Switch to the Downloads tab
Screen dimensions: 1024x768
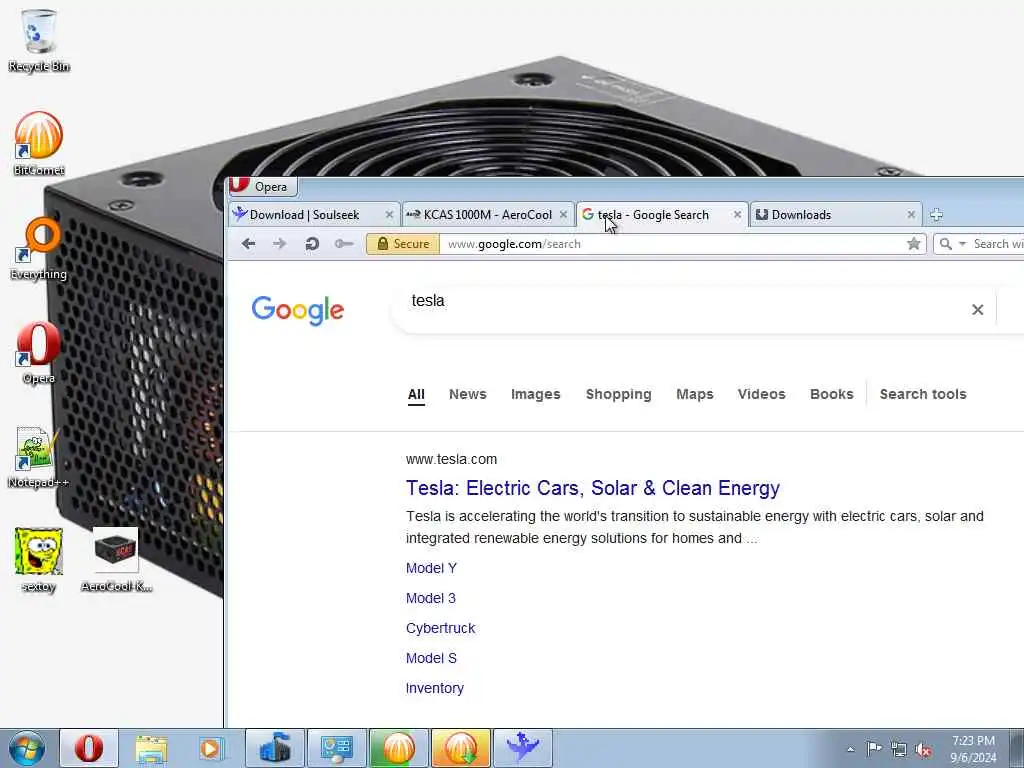(x=801, y=215)
